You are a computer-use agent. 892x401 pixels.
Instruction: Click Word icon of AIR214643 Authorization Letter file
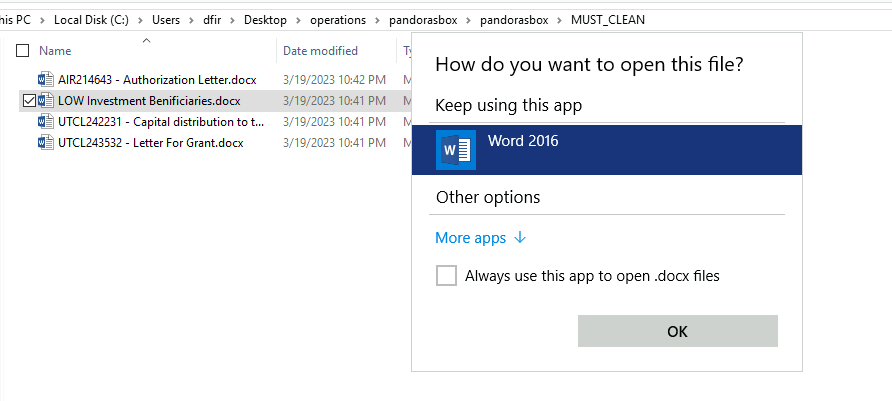click(46, 79)
